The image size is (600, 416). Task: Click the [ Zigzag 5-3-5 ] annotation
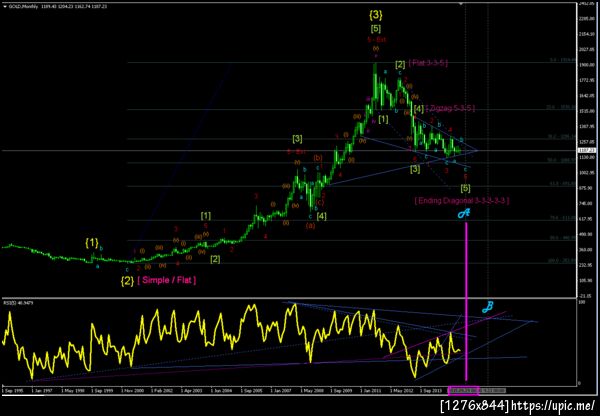(450, 108)
